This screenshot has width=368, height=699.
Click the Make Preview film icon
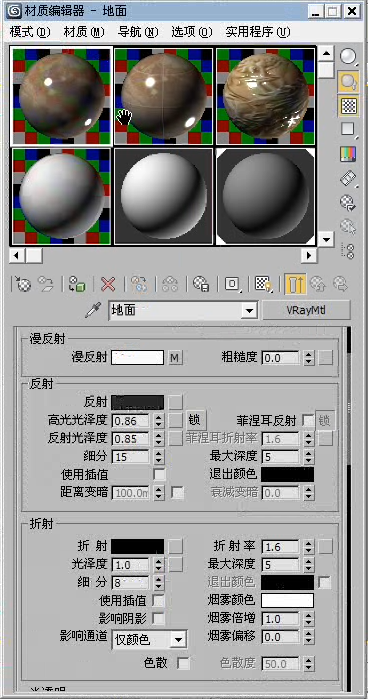(x=348, y=178)
